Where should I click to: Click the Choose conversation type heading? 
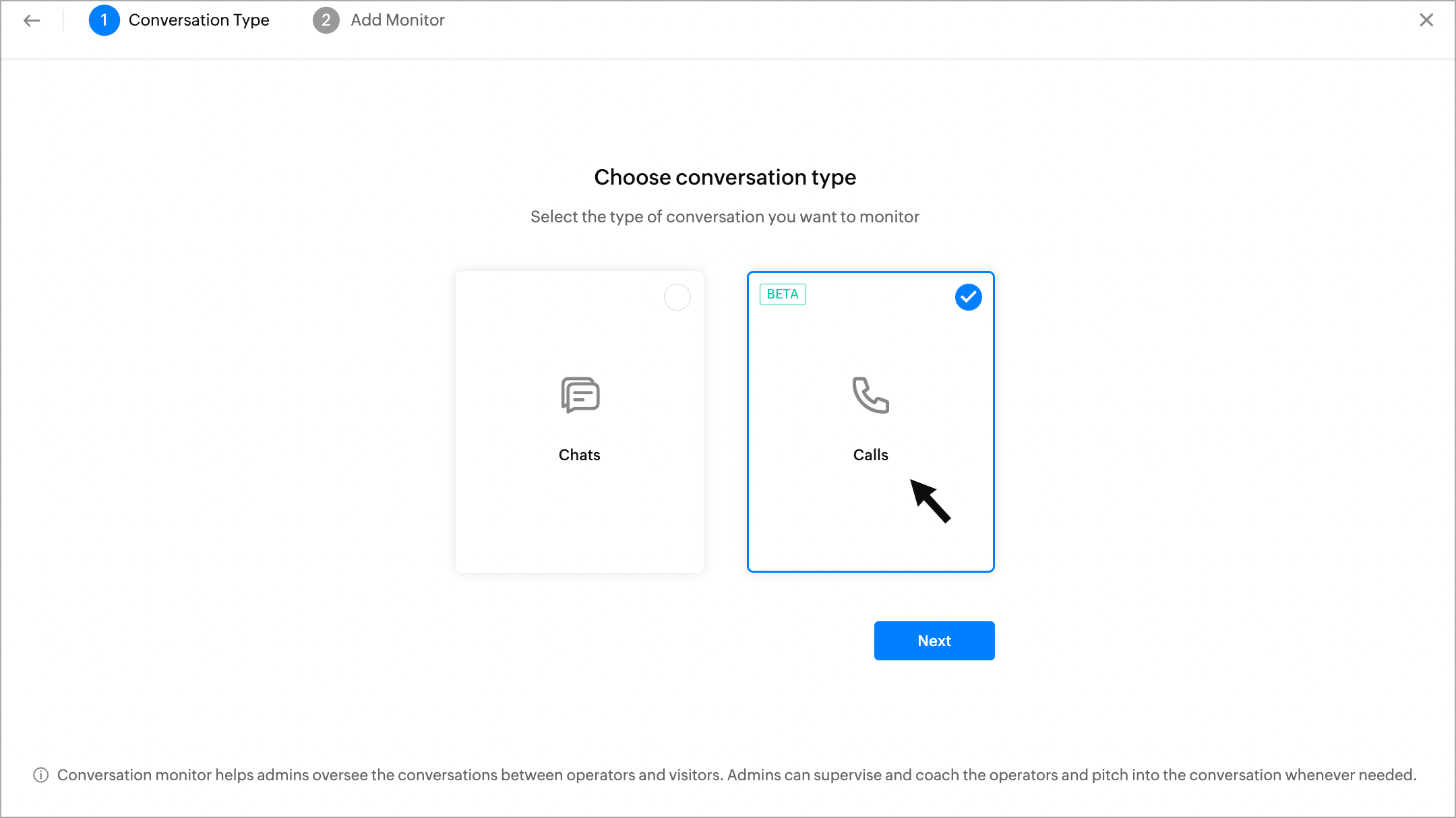tap(725, 177)
